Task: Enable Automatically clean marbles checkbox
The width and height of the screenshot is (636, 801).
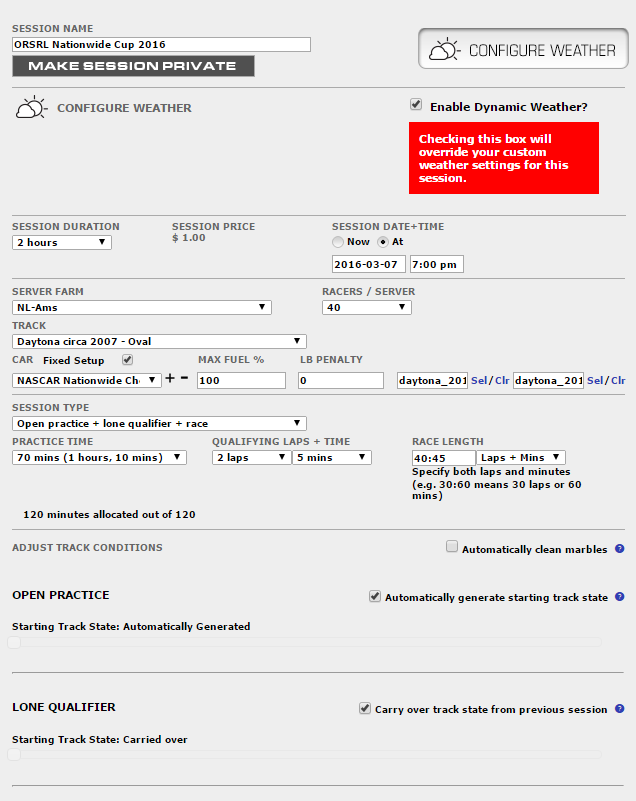Action: [452, 548]
